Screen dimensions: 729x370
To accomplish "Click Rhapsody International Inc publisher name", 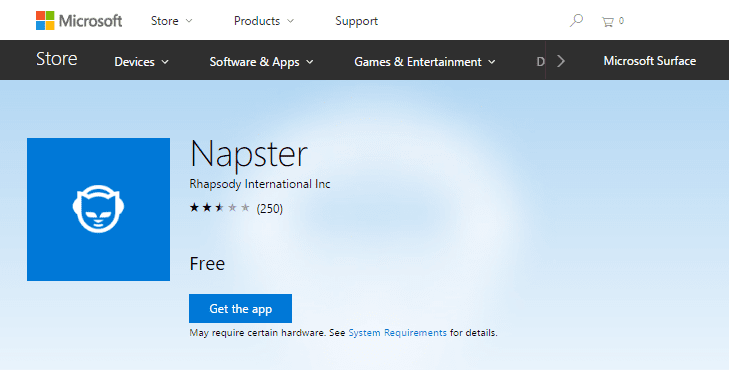I will pyautogui.click(x=260, y=184).
